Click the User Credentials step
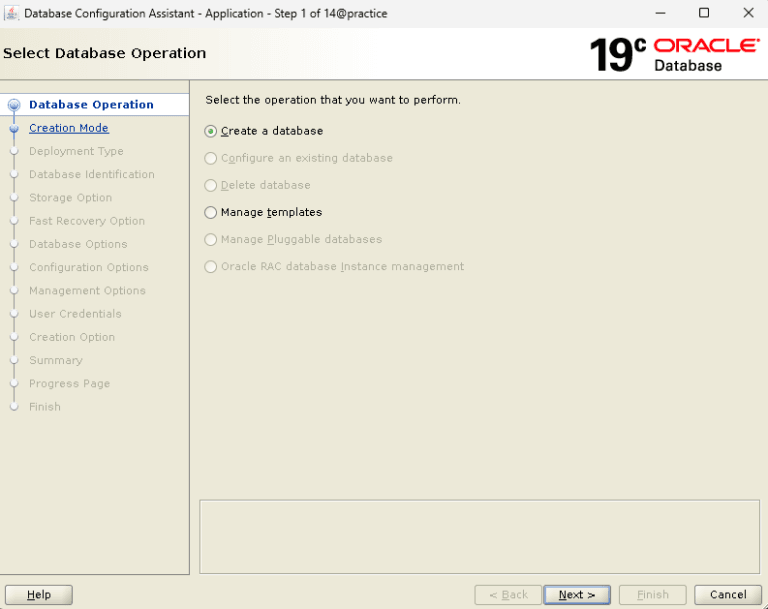The image size is (768, 609). coord(75,314)
